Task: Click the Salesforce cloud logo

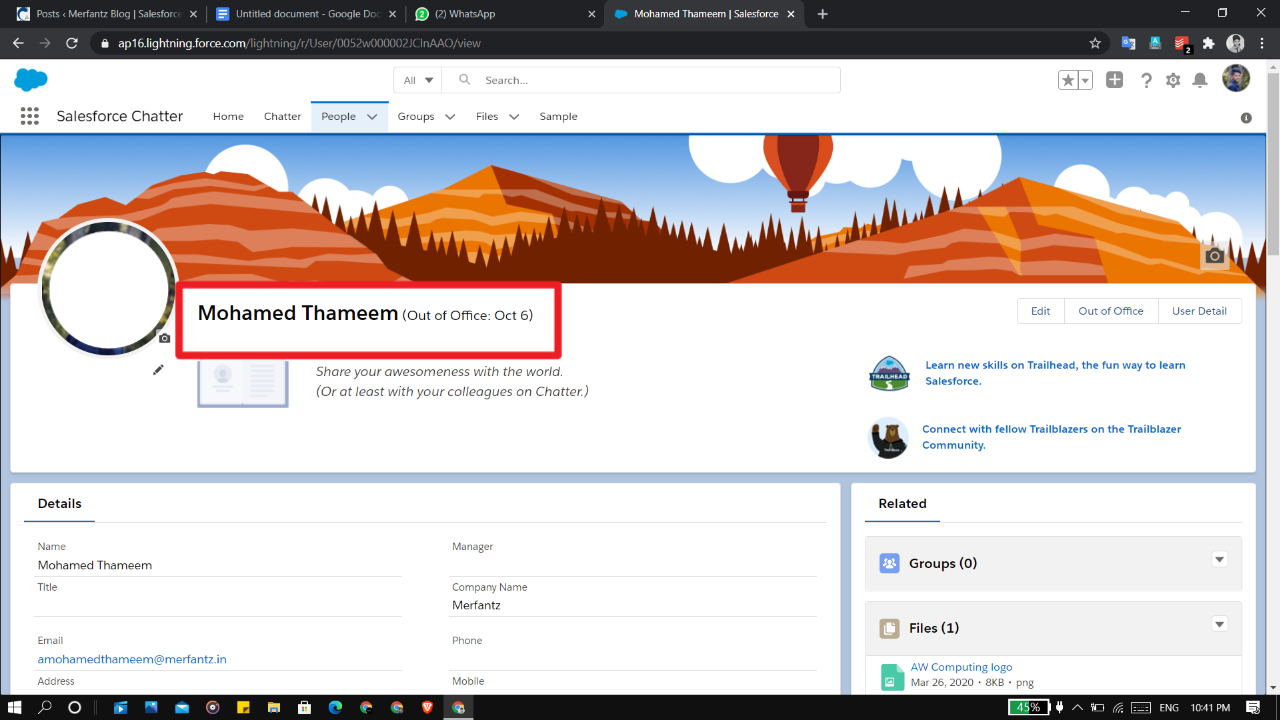Action: pos(31,80)
